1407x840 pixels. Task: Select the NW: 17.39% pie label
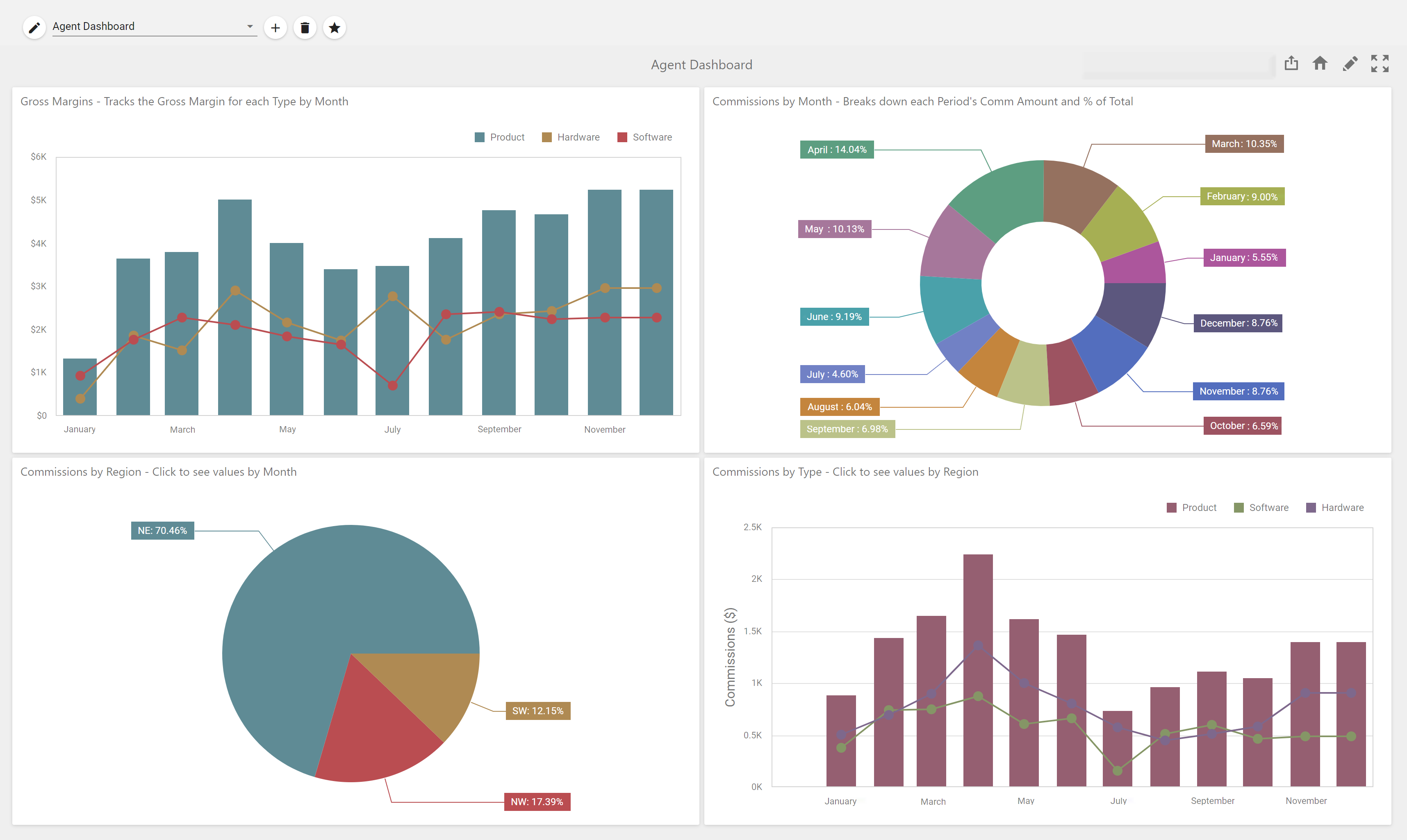pyautogui.click(x=537, y=801)
